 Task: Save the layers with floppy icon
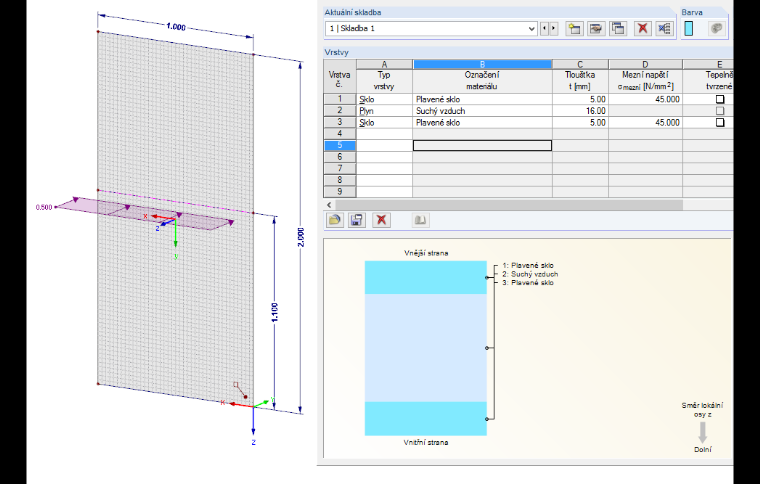(357, 220)
